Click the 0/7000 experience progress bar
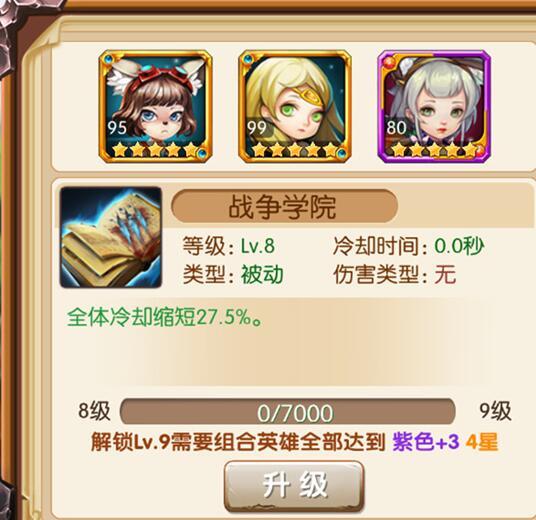The width and height of the screenshot is (536, 520). tap(287, 412)
